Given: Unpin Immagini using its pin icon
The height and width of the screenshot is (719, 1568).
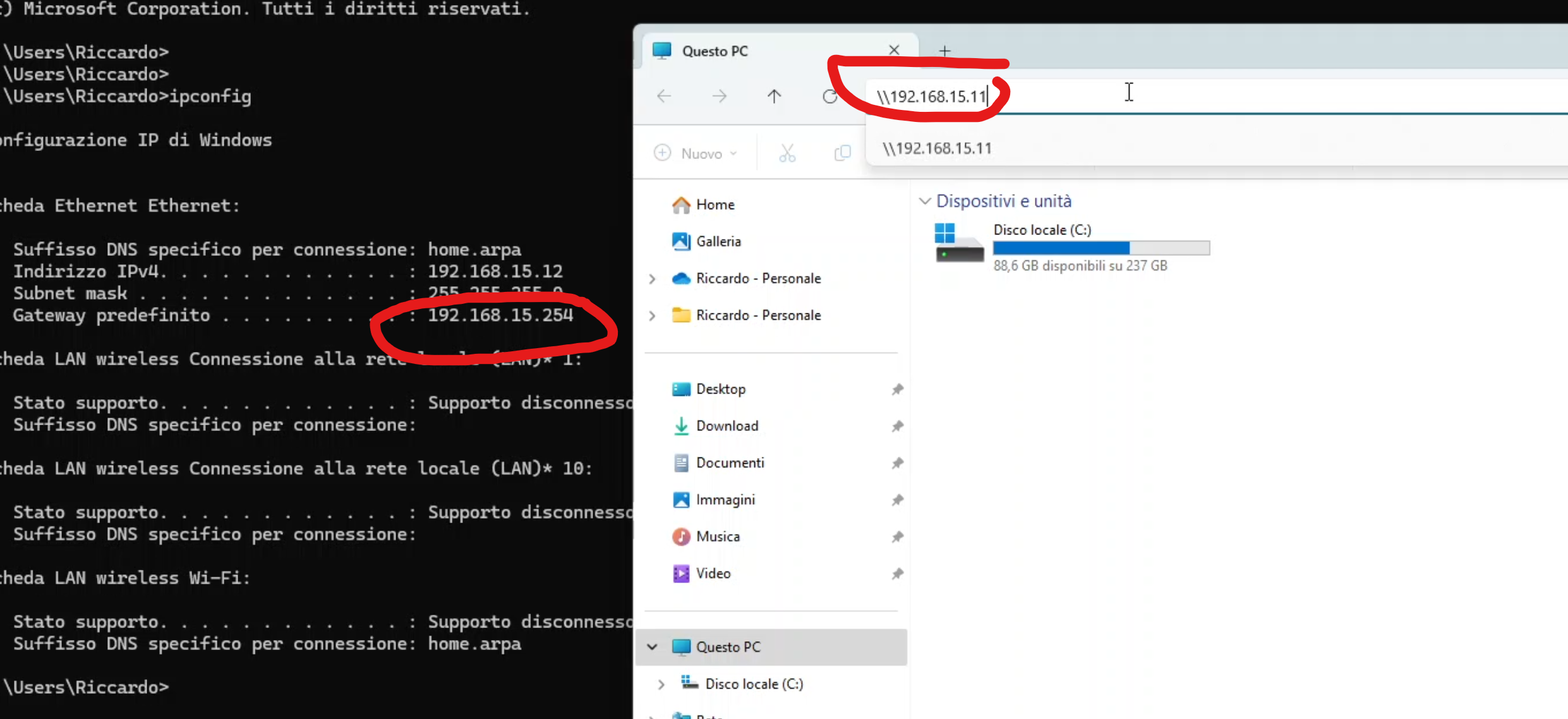Looking at the screenshot, I should [897, 500].
